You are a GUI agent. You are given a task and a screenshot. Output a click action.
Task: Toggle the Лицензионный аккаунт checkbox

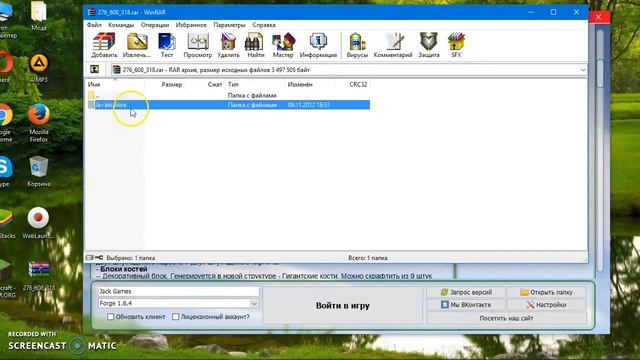pyautogui.click(x=176, y=317)
